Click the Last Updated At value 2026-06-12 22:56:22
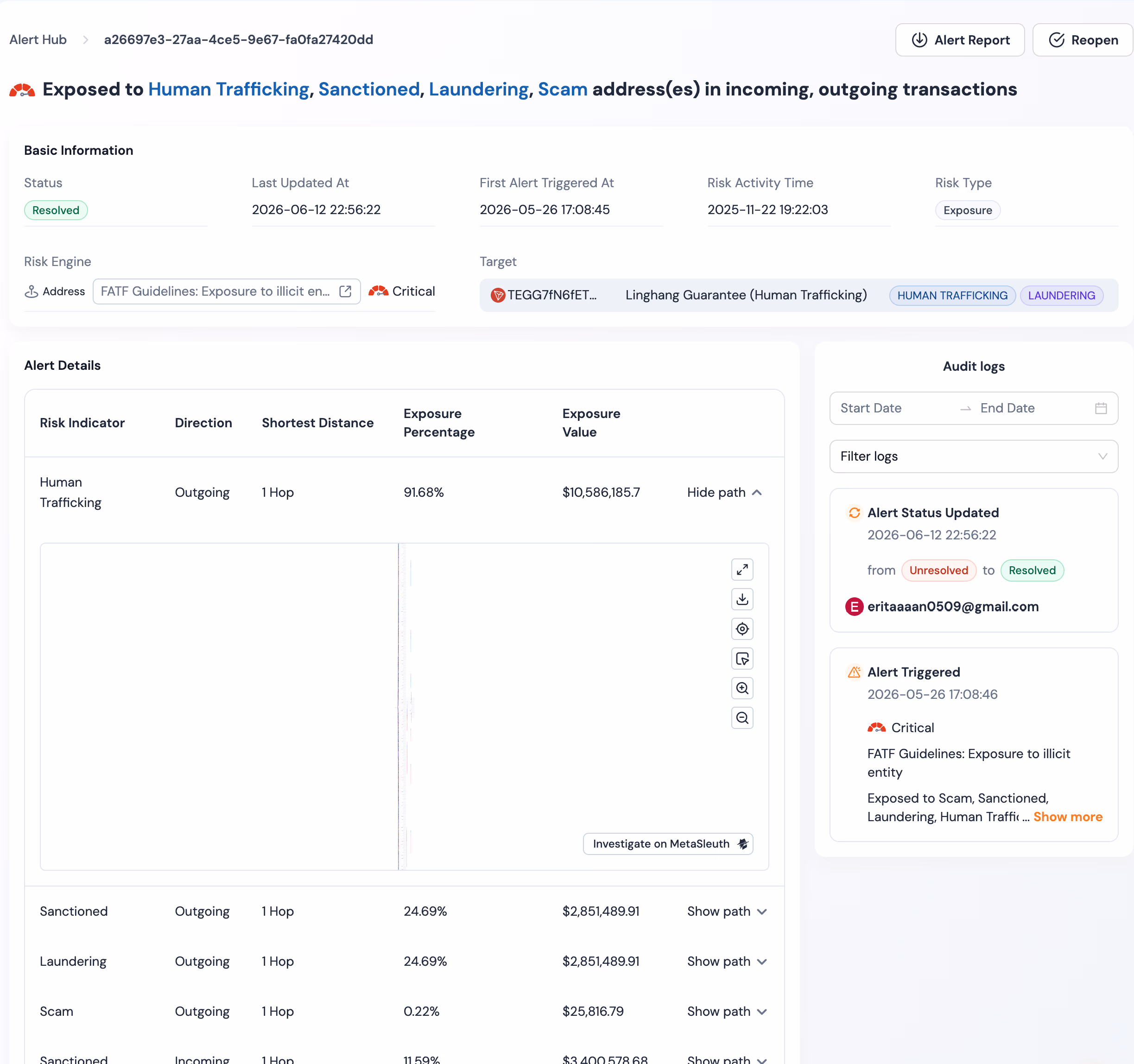The height and width of the screenshot is (1064, 1134). pos(316,210)
